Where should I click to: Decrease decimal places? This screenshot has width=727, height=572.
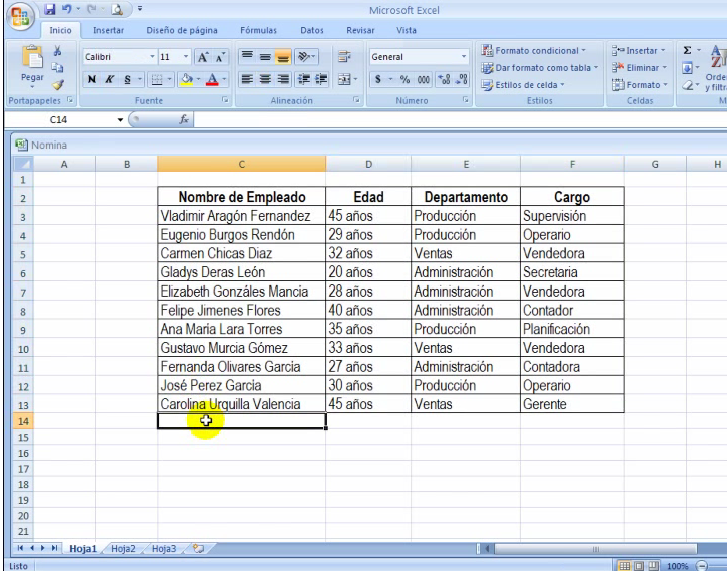pyautogui.click(x=461, y=79)
